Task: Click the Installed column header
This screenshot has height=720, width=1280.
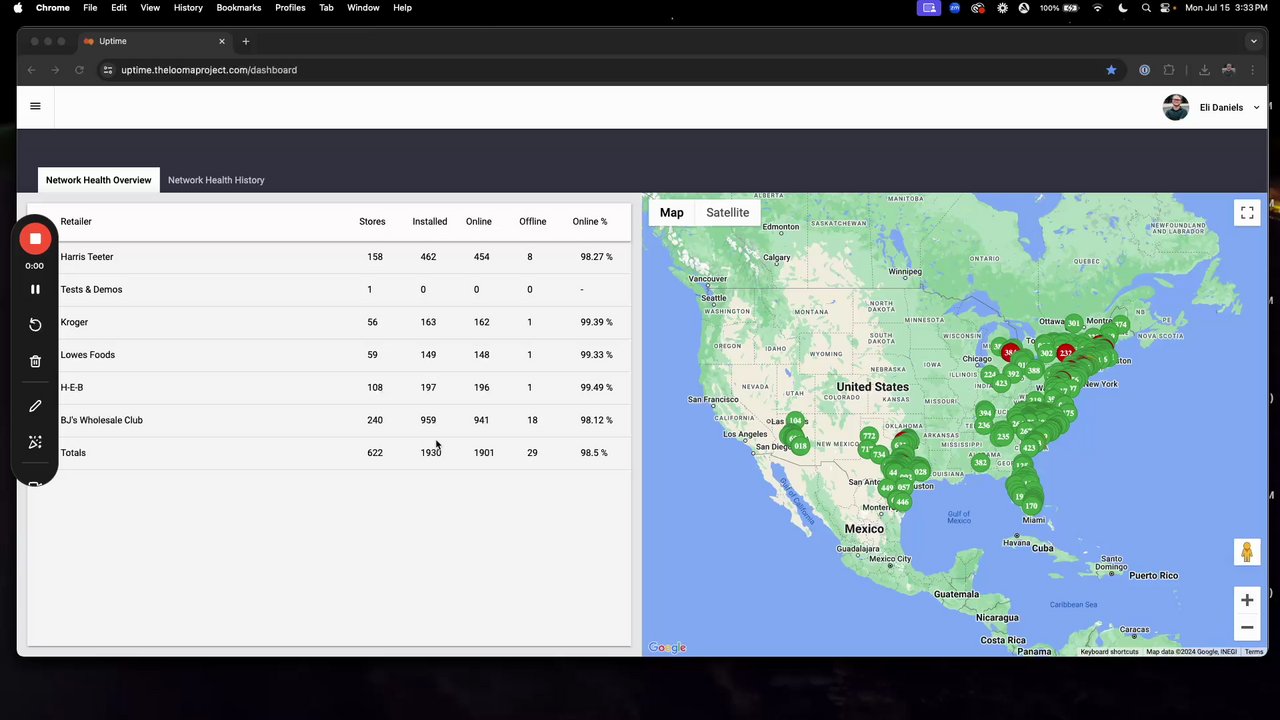Action: [x=429, y=221]
